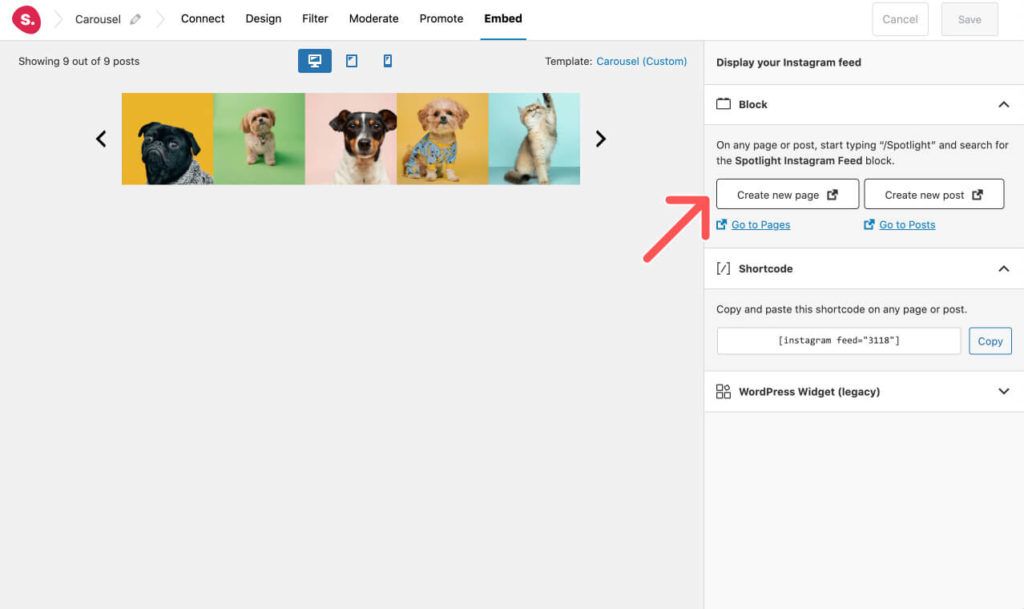Viewport: 1024px width, 609px height.
Task: Select the desktop preview icon
Action: [x=314, y=60]
